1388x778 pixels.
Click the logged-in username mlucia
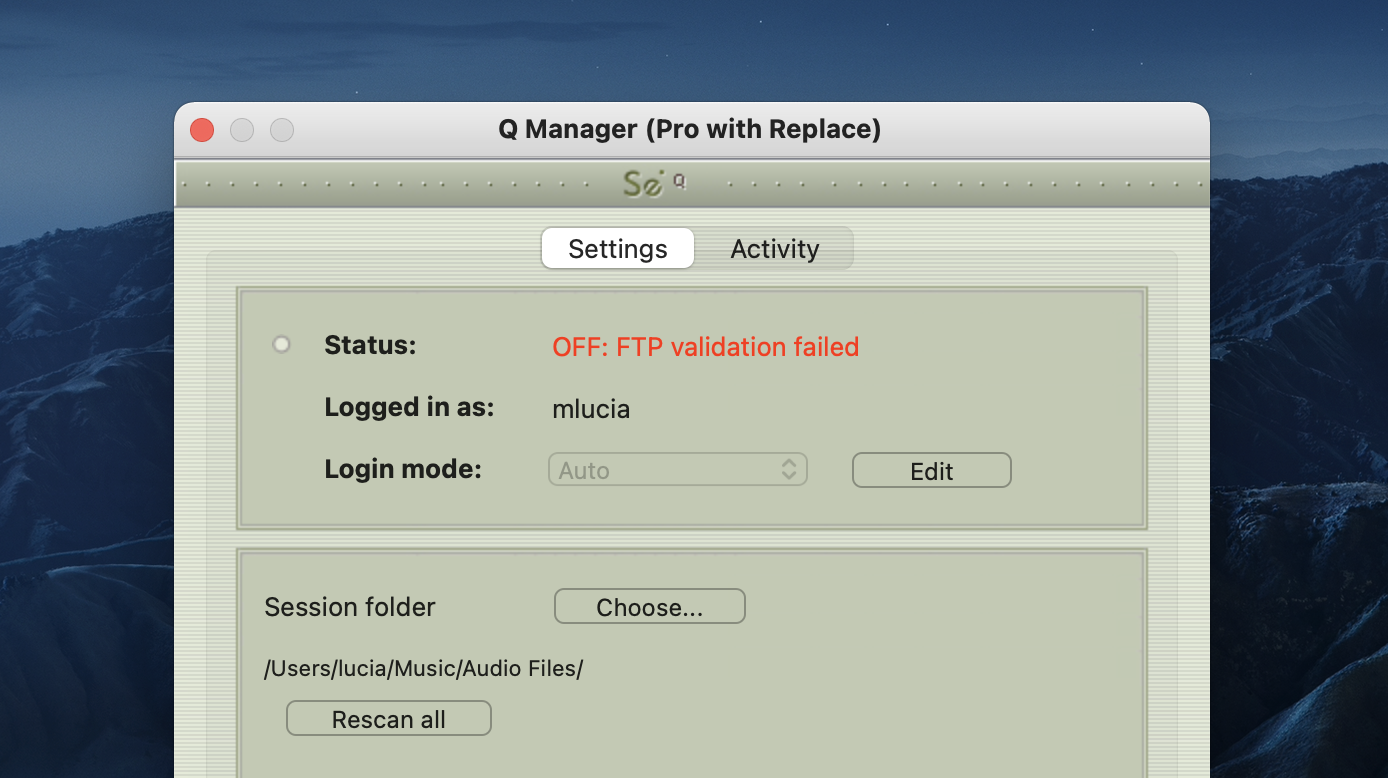pos(591,409)
